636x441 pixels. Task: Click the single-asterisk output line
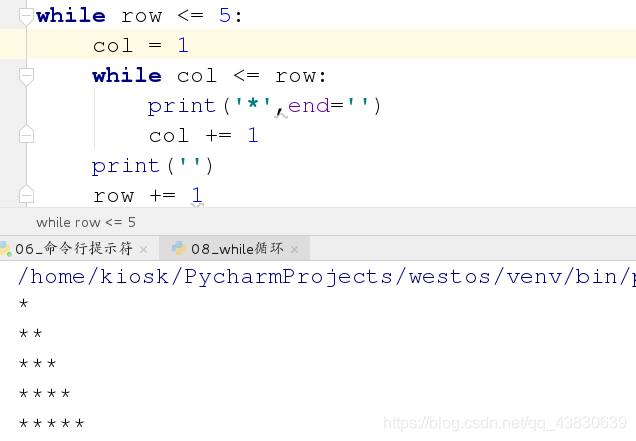[24, 303]
